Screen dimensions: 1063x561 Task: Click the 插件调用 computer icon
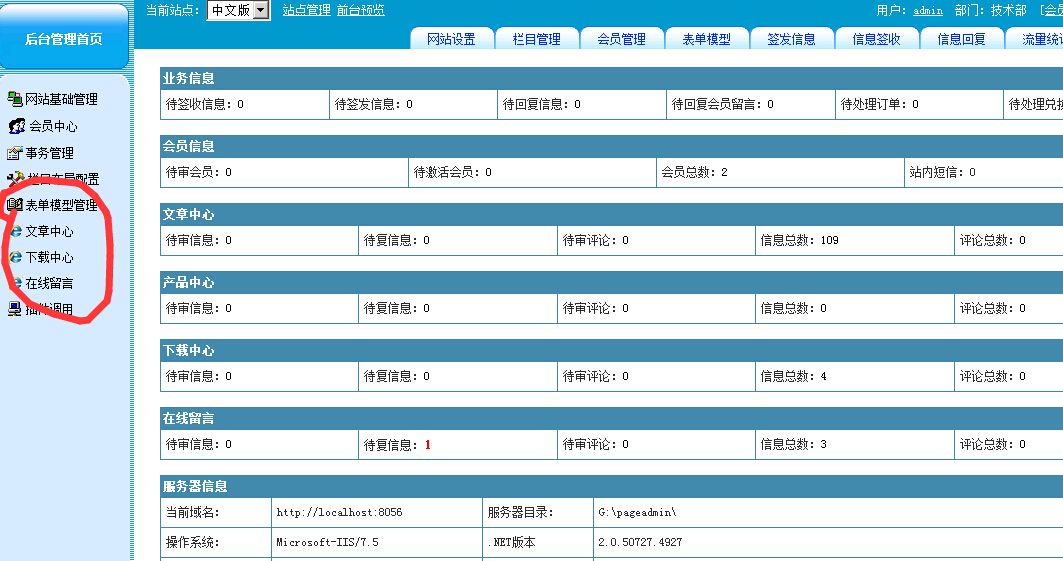14,309
